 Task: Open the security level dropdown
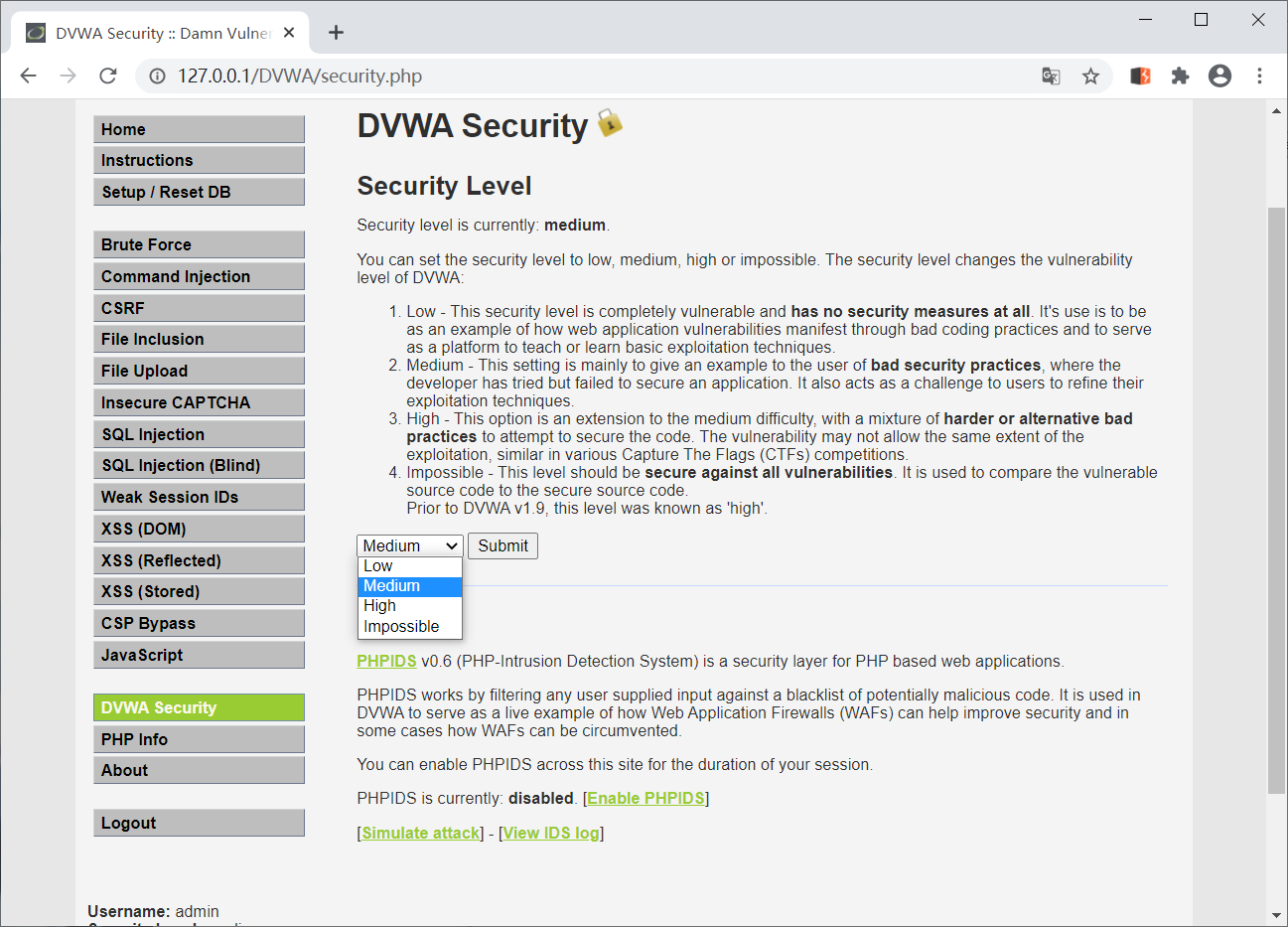pyautogui.click(x=410, y=545)
